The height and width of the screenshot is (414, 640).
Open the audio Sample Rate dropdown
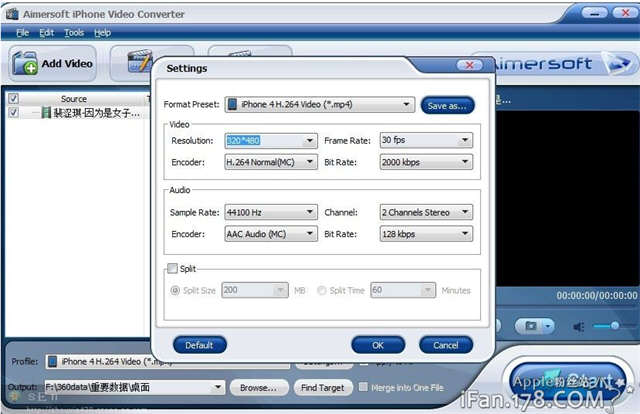(x=270, y=212)
